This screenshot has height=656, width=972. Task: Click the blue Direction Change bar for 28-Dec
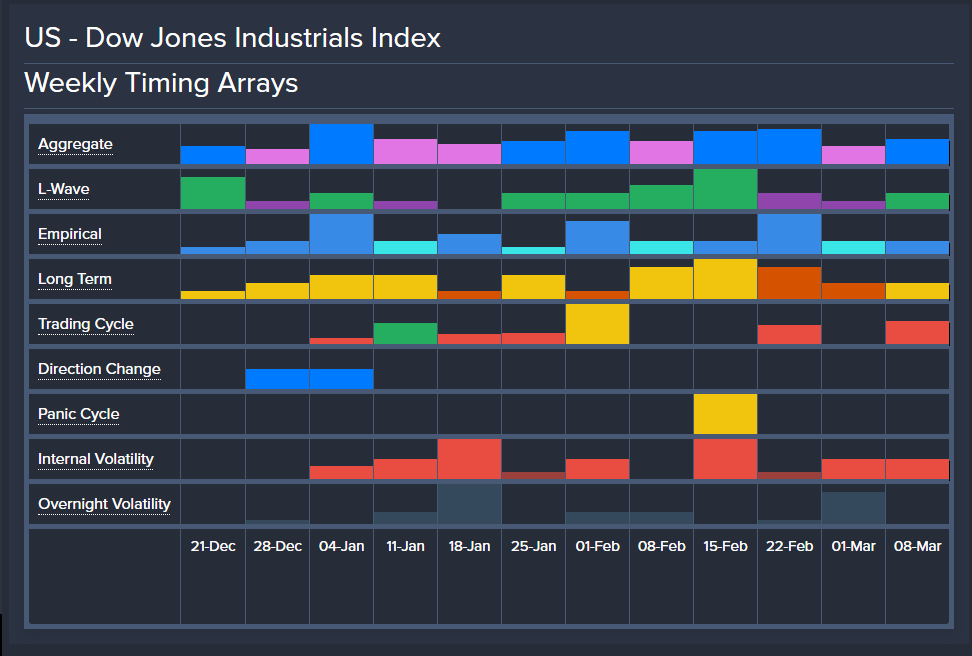coord(277,379)
